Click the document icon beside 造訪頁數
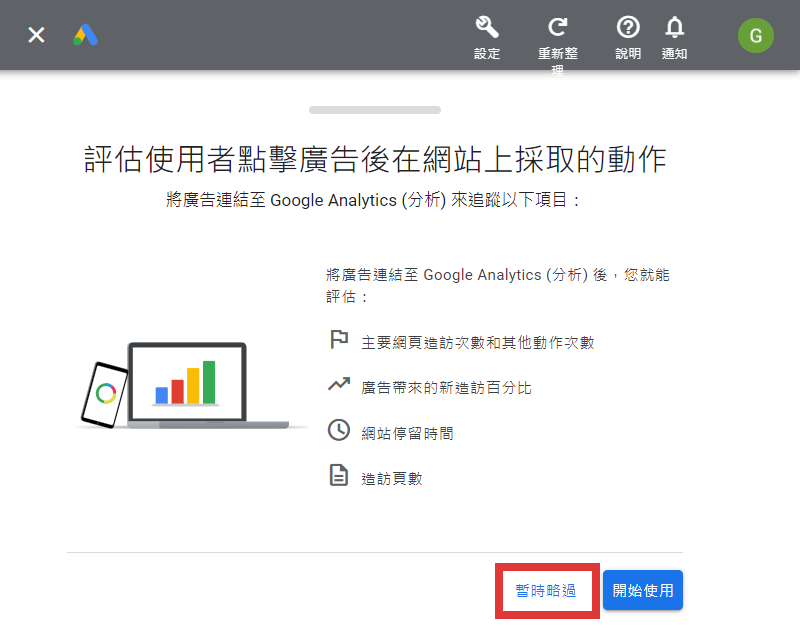 (339, 475)
